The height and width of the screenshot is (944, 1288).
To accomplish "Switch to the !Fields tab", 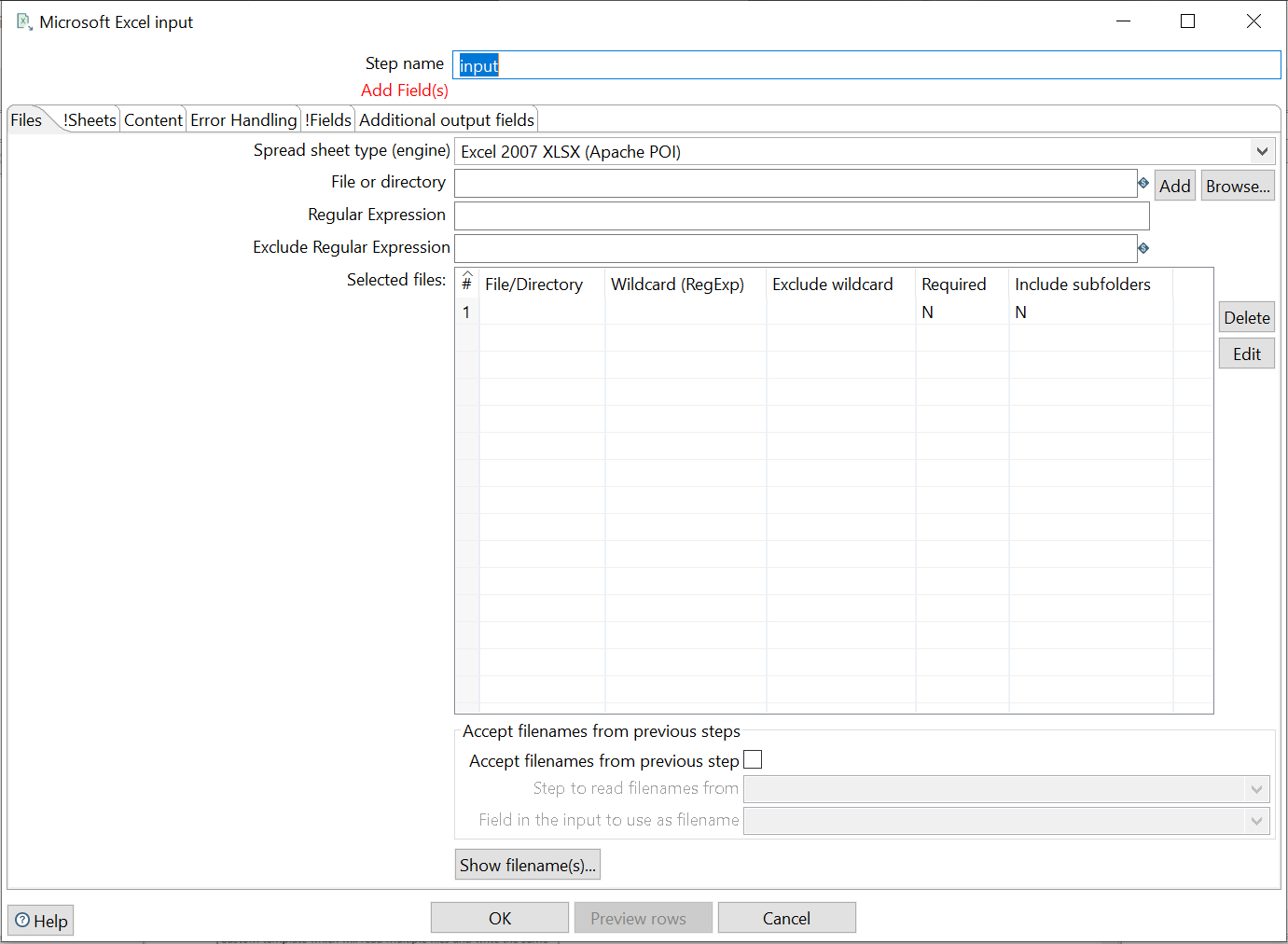I will pos(328,120).
